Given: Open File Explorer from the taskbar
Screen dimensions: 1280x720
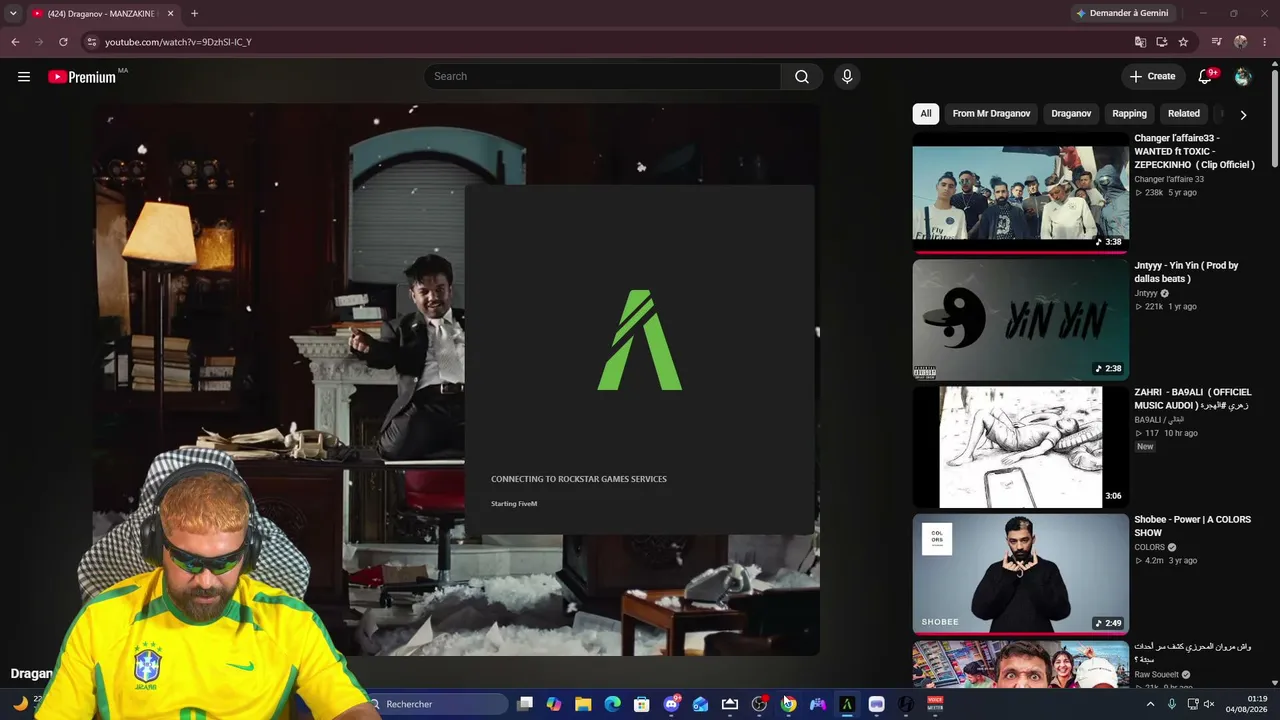Looking at the screenshot, I should (x=583, y=704).
